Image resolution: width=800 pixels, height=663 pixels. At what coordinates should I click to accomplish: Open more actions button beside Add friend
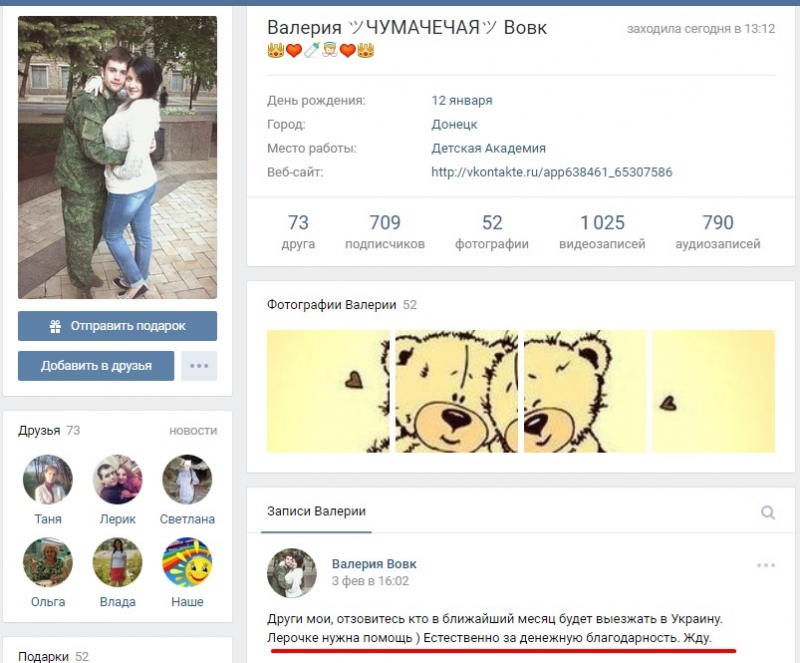point(199,365)
